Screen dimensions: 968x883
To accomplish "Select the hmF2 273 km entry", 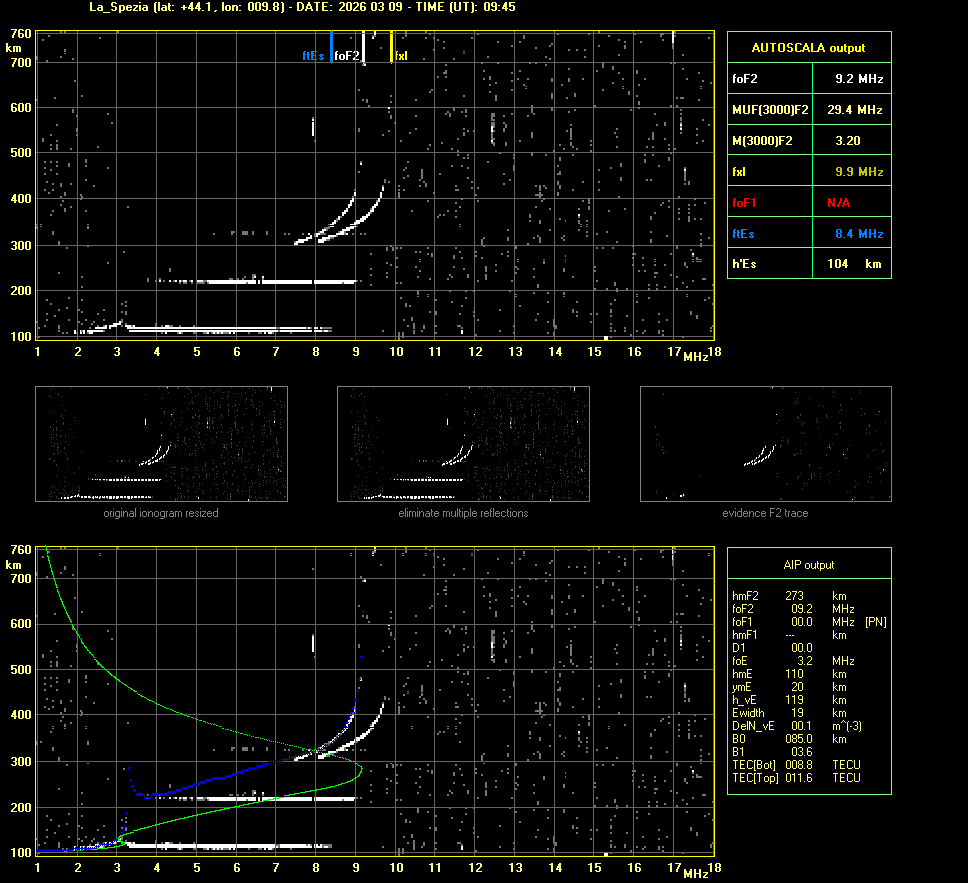I will click(x=790, y=595).
